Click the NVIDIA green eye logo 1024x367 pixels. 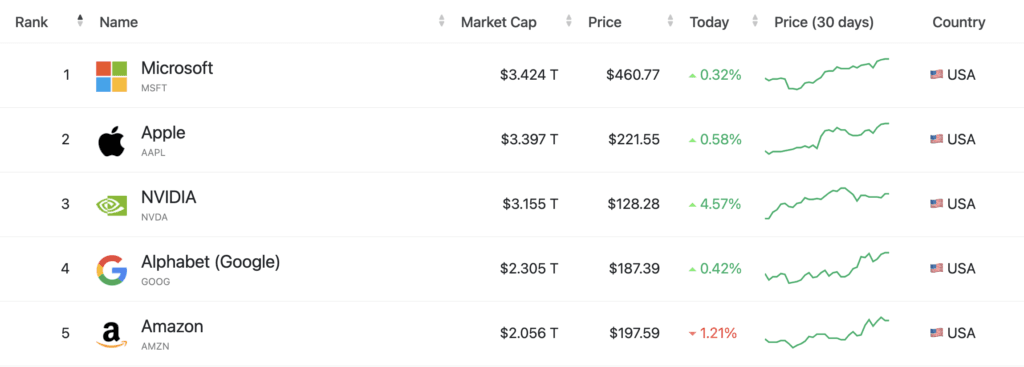pos(112,206)
